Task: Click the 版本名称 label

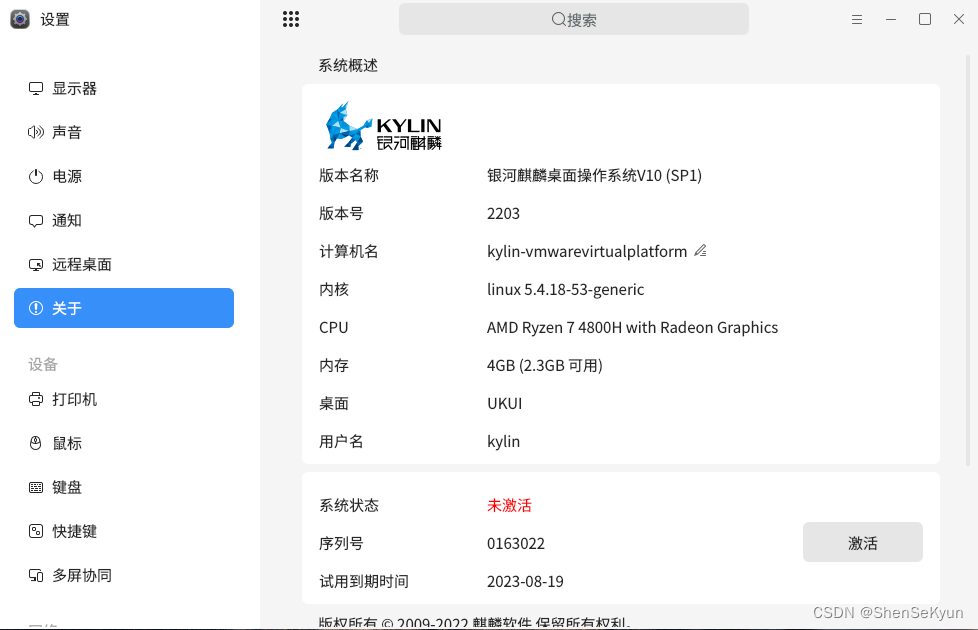Action: (x=349, y=175)
